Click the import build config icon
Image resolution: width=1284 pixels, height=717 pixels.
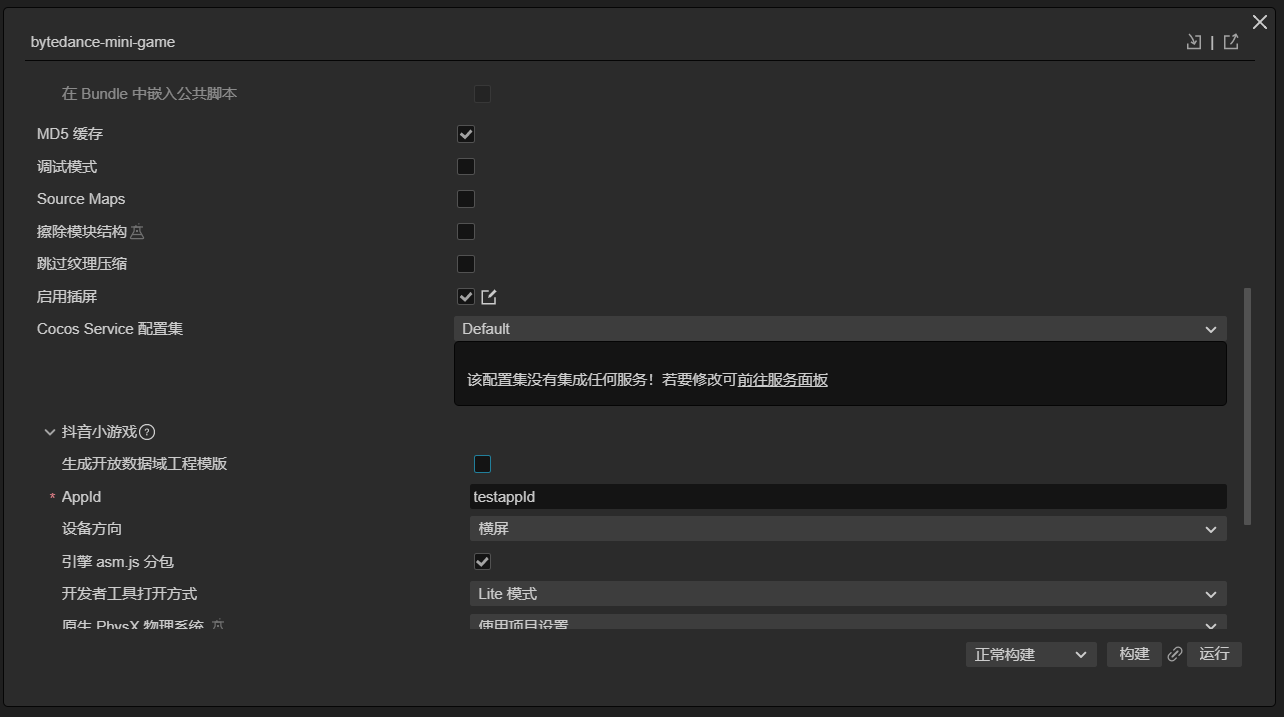[x=1194, y=42]
